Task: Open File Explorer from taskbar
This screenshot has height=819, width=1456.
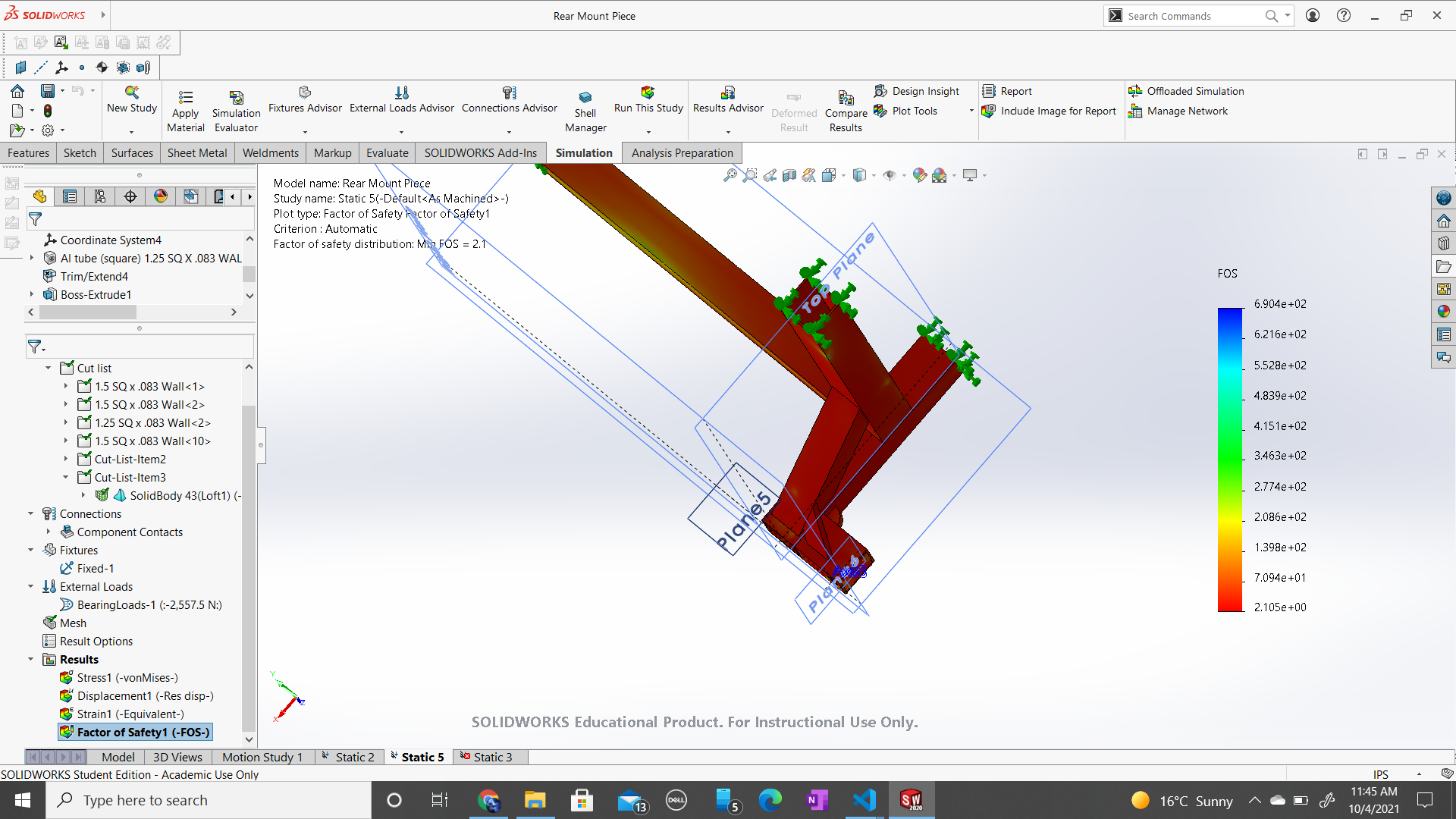Action: (535, 800)
